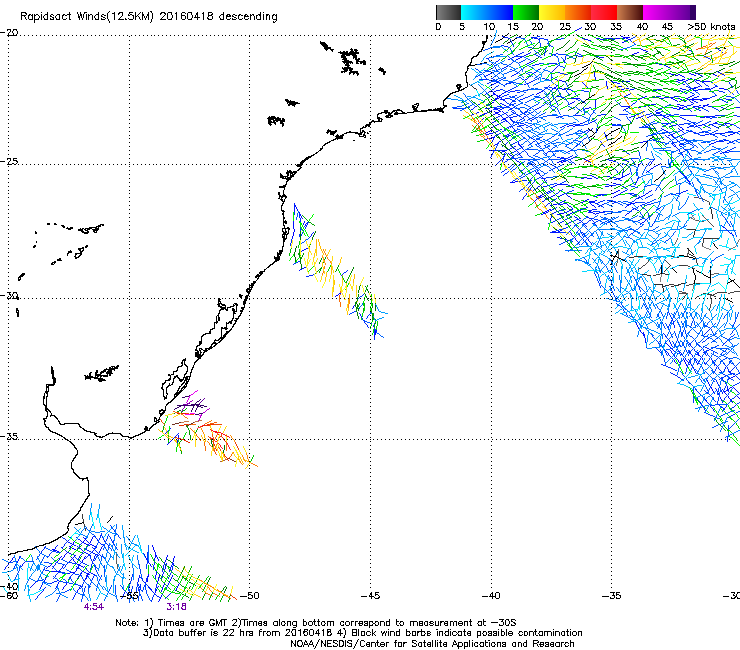Click the "-50" longitude axis label
The image size is (740, 650).
coord(250,596)
